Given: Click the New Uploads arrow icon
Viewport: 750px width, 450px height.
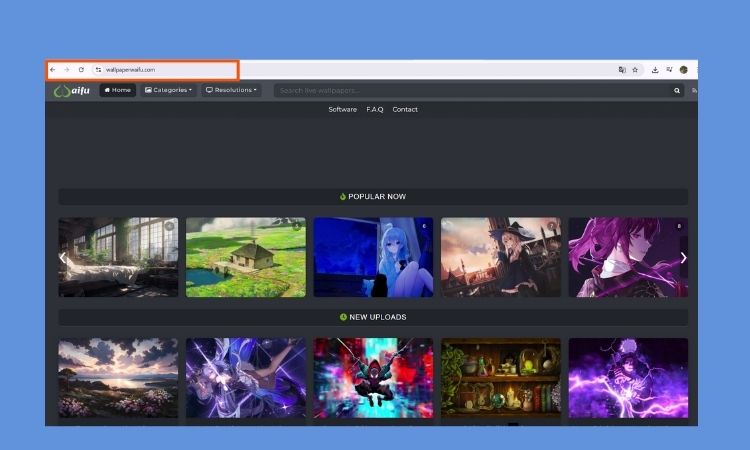Looking at the screenshot, I should pyautogui.click(x=343, y=317).
